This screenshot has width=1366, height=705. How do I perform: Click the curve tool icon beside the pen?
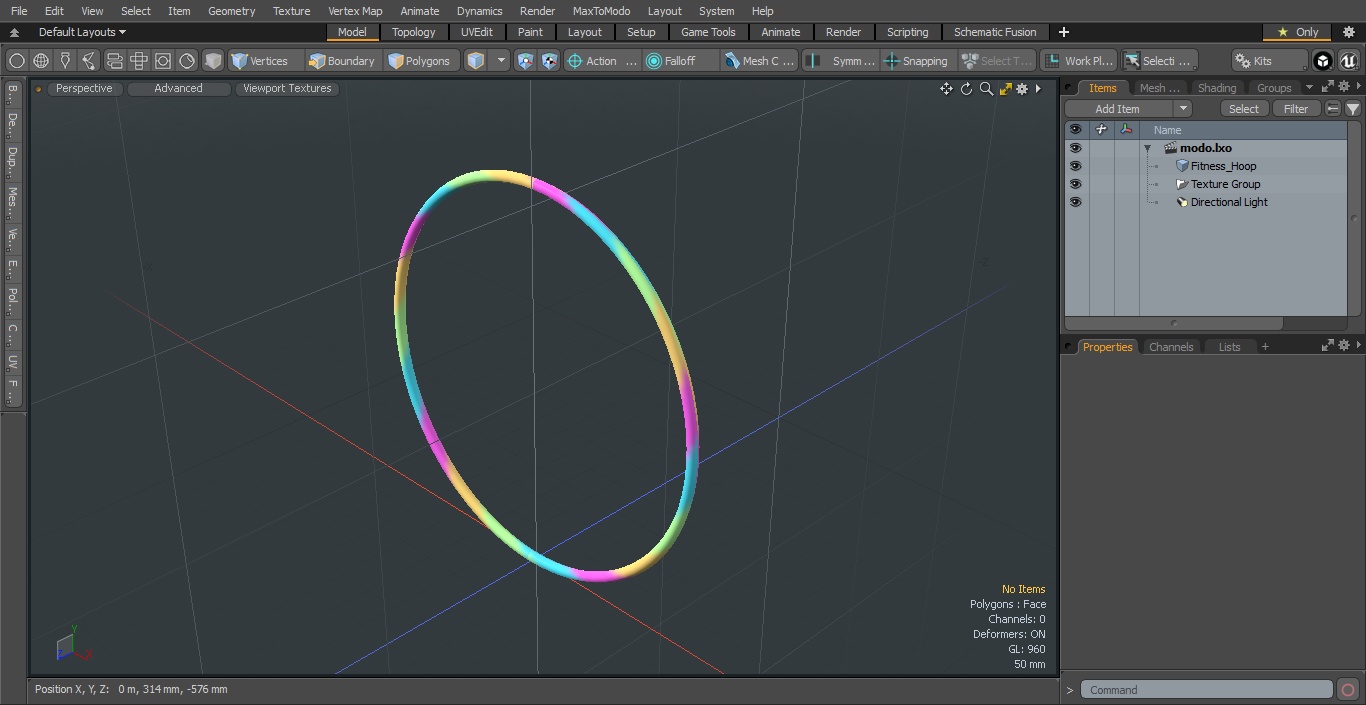(x=89, y=61)
